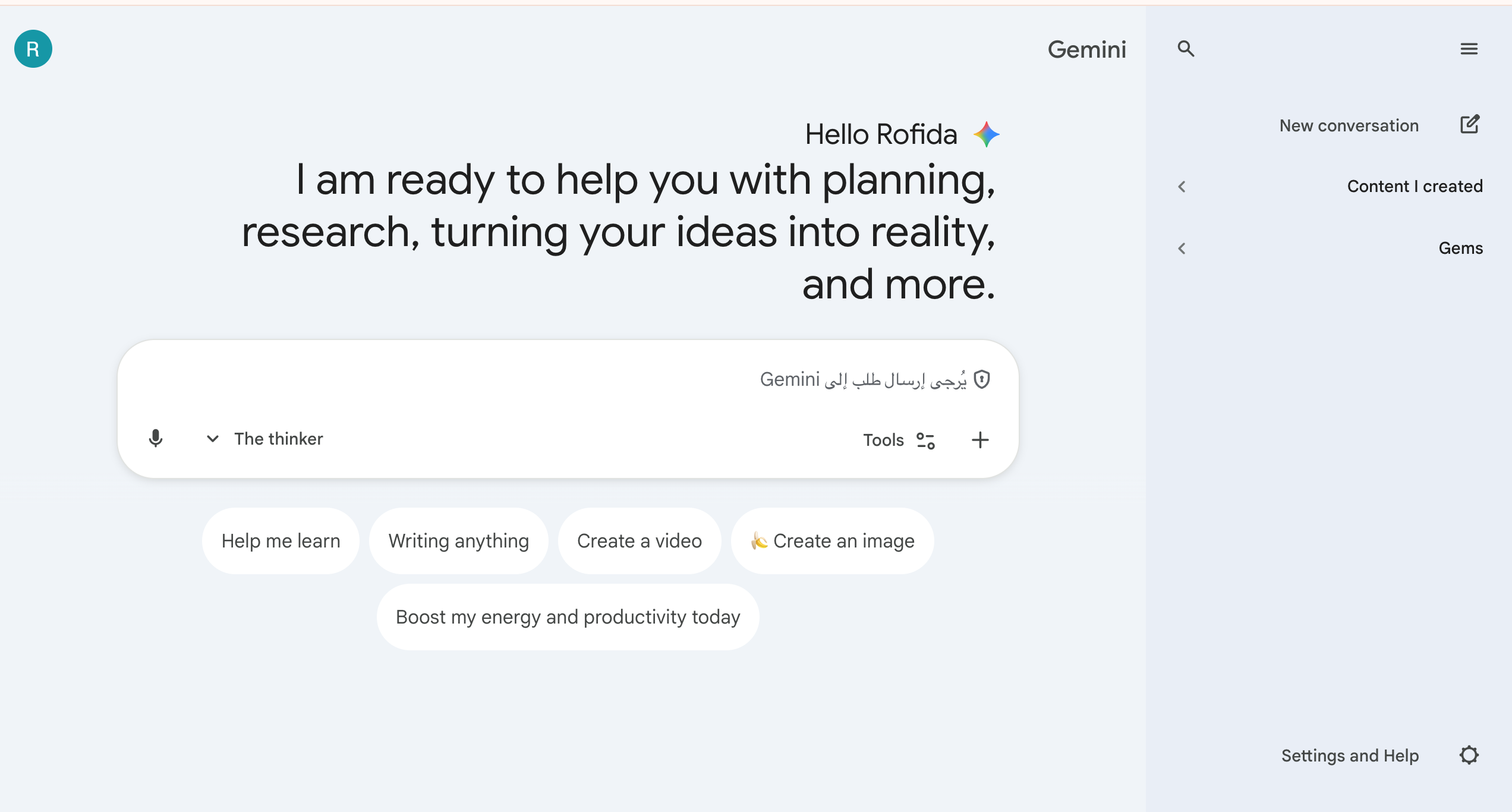Choose the Boost my energy and productivity suggestion

coord(568,617)
